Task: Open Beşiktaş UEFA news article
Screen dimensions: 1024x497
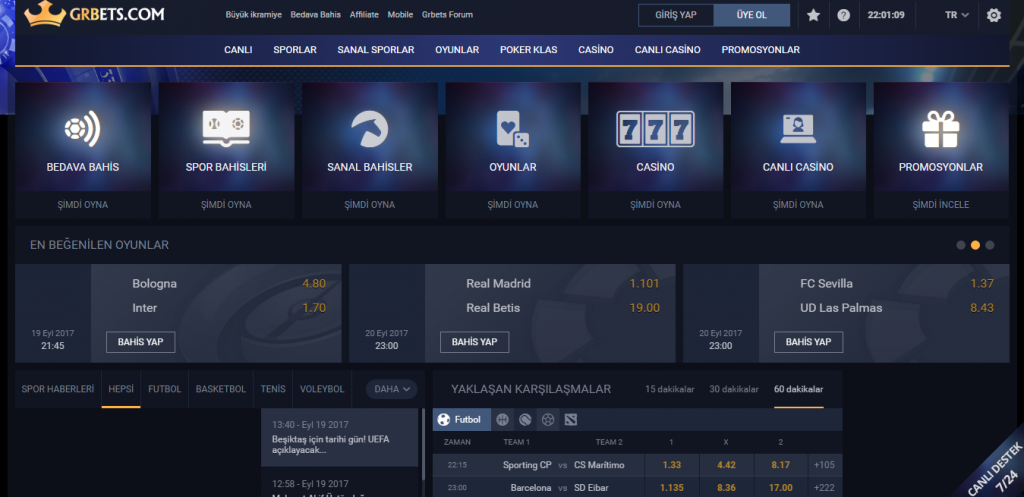Action: coord(340,438)
